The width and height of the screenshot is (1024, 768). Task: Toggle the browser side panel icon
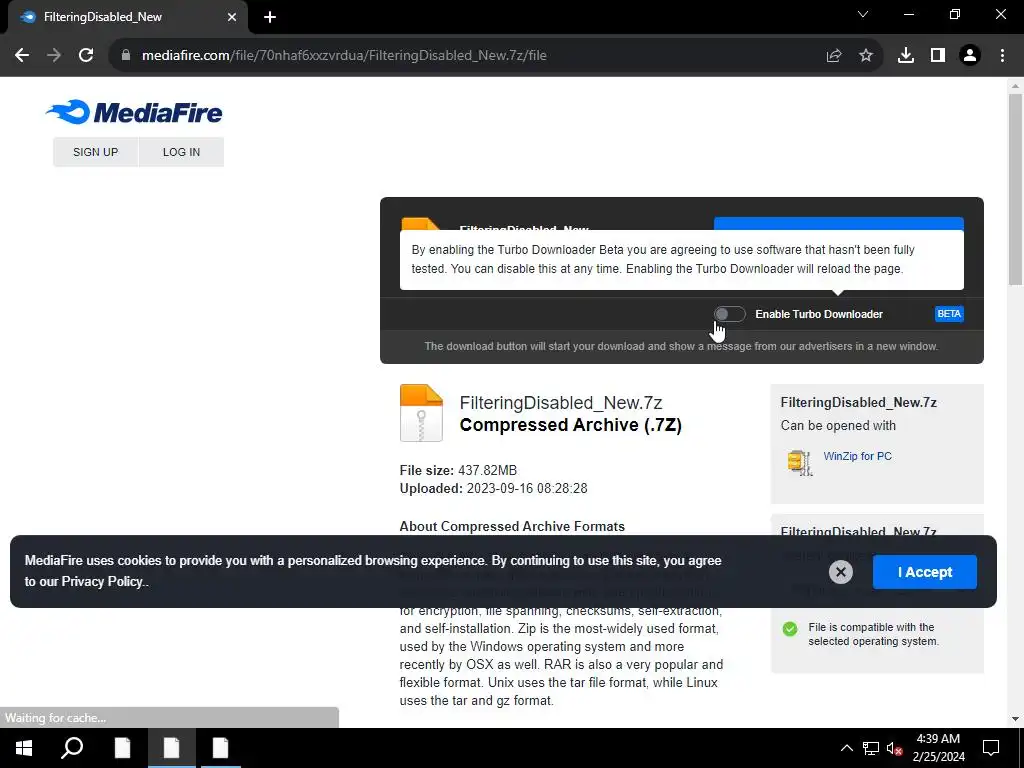pyautogui.click(x=938, y=56)
